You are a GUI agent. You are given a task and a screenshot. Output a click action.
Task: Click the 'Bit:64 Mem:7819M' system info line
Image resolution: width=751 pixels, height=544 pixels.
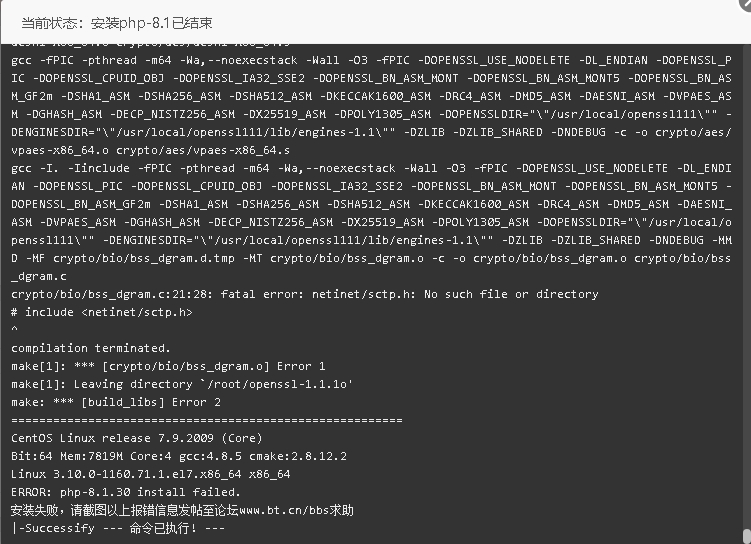click(x=179, y=456)
